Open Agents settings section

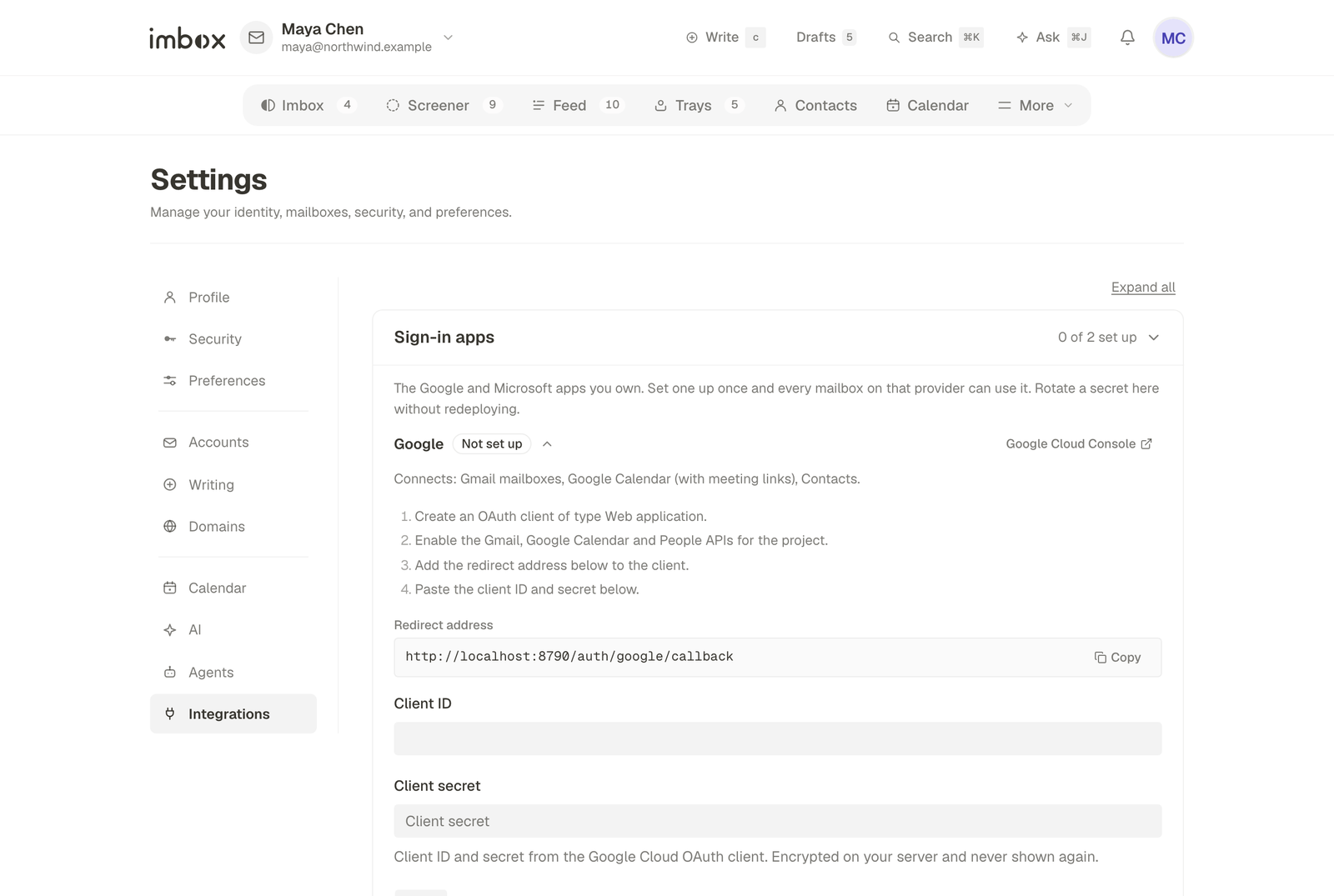point(233,673)
